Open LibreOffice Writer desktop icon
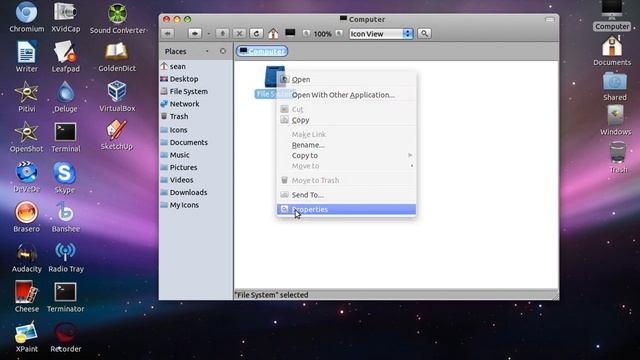Screen dimensions: 640x360 pos(27,57)
